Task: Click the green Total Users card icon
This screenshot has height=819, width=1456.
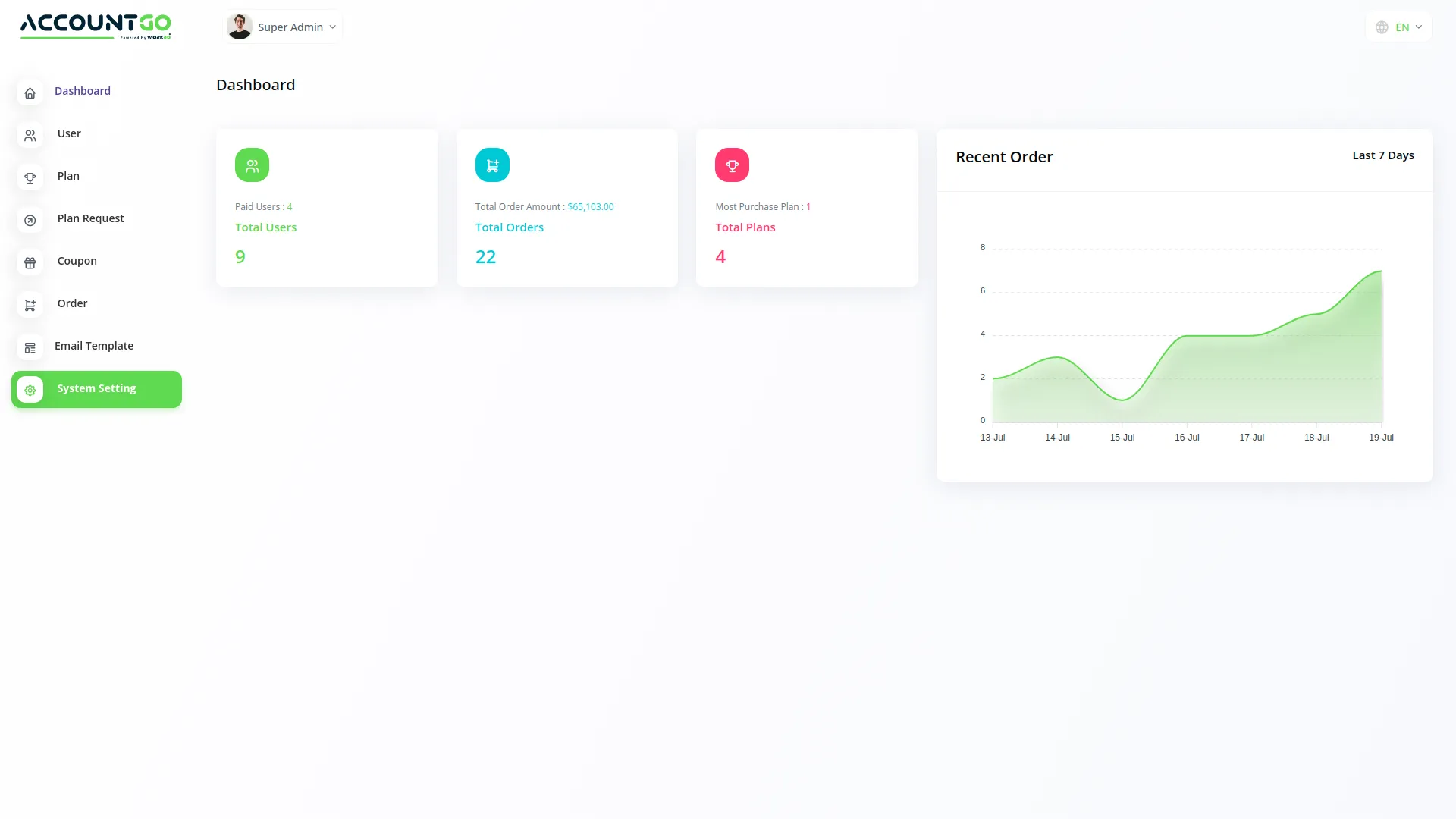Action: (x=252, y=165)
